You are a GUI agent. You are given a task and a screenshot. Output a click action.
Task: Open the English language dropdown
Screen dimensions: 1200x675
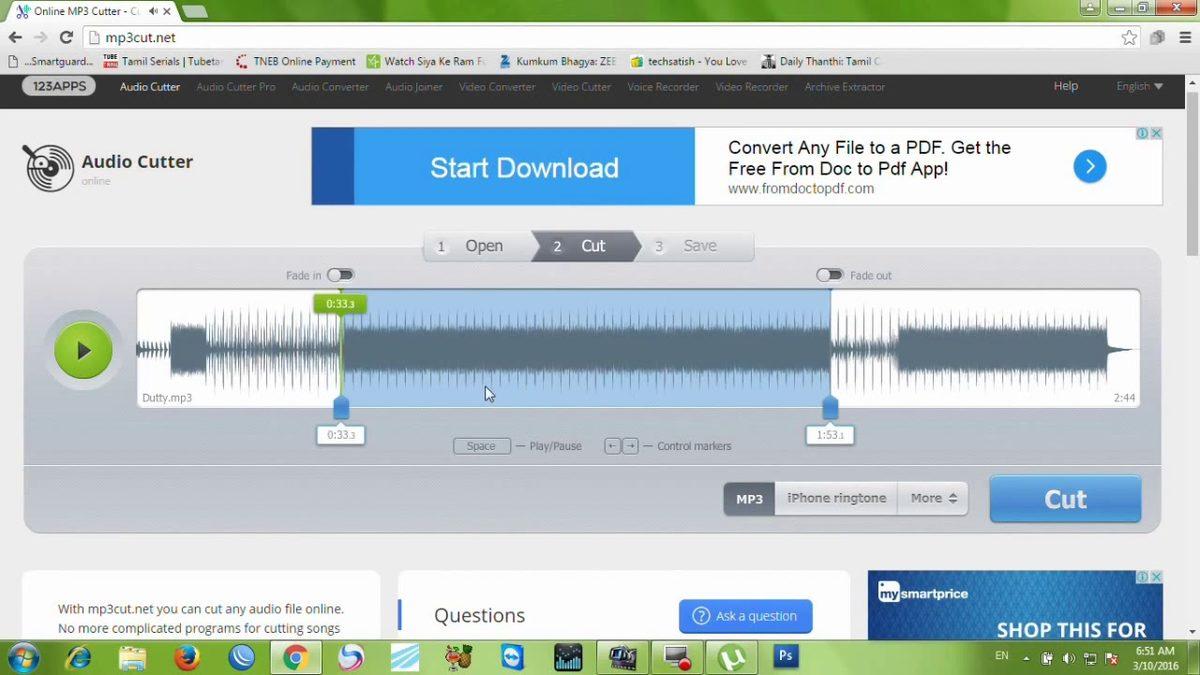[1139, 86]
